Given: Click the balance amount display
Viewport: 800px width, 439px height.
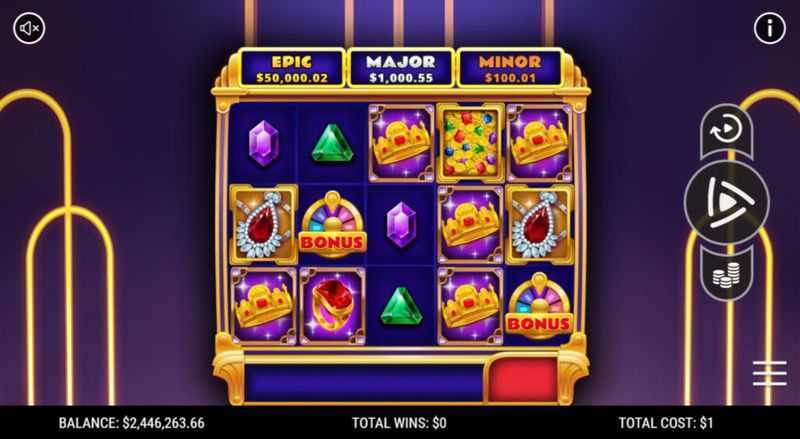Looking at the screenshot, I should tap(132, 423).
